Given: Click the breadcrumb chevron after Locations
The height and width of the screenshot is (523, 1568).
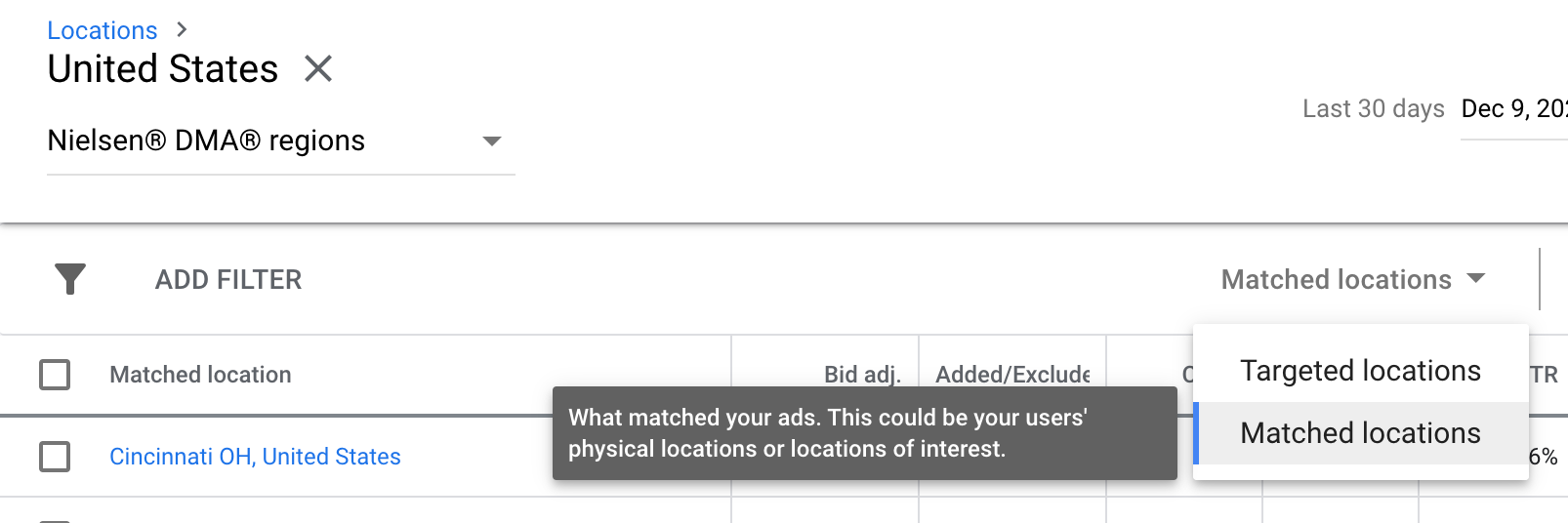Looking at the screenshot, I should pyautogui.click(x=182, y=30).
